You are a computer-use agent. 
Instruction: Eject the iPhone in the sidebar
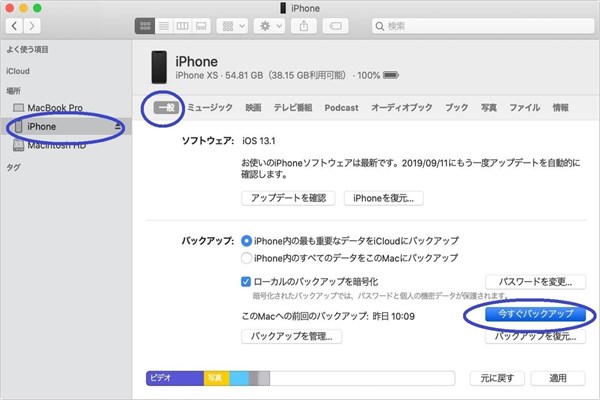tap(118, 127)
